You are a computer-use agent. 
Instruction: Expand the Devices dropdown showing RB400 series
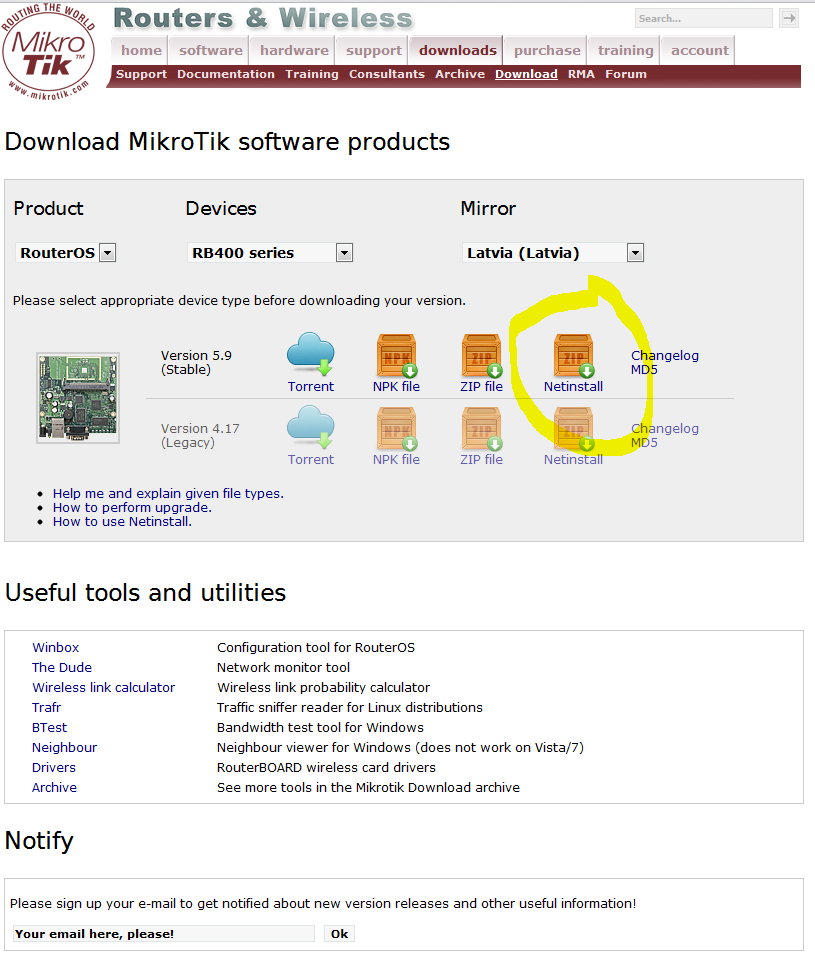pos(270,252)
